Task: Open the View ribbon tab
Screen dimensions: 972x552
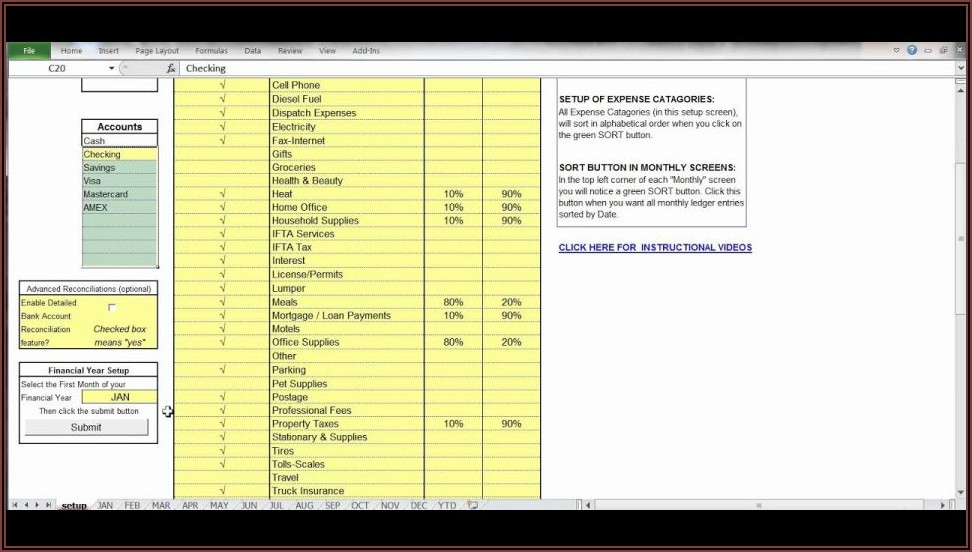Action: [x=327, y=51]
